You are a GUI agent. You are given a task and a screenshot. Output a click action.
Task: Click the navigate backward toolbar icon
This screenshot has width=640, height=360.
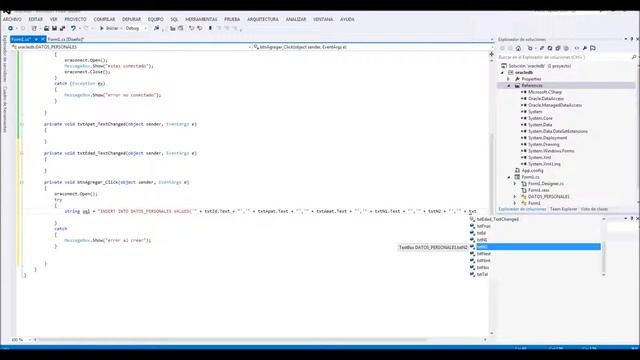pyautogui.click(x=11, y=28)
